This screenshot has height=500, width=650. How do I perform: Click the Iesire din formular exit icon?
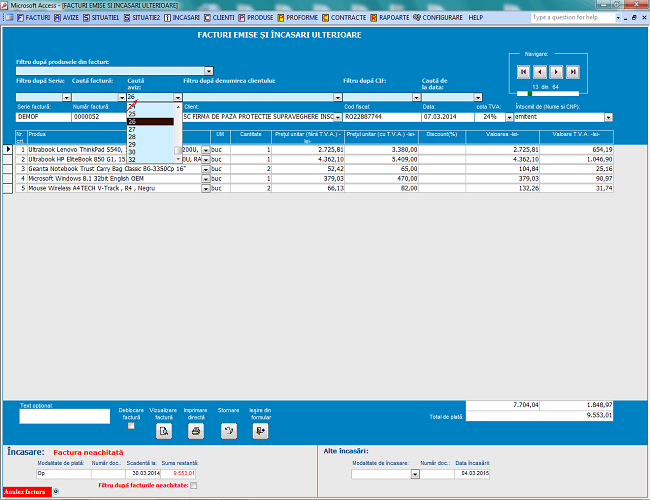[260, 431]
